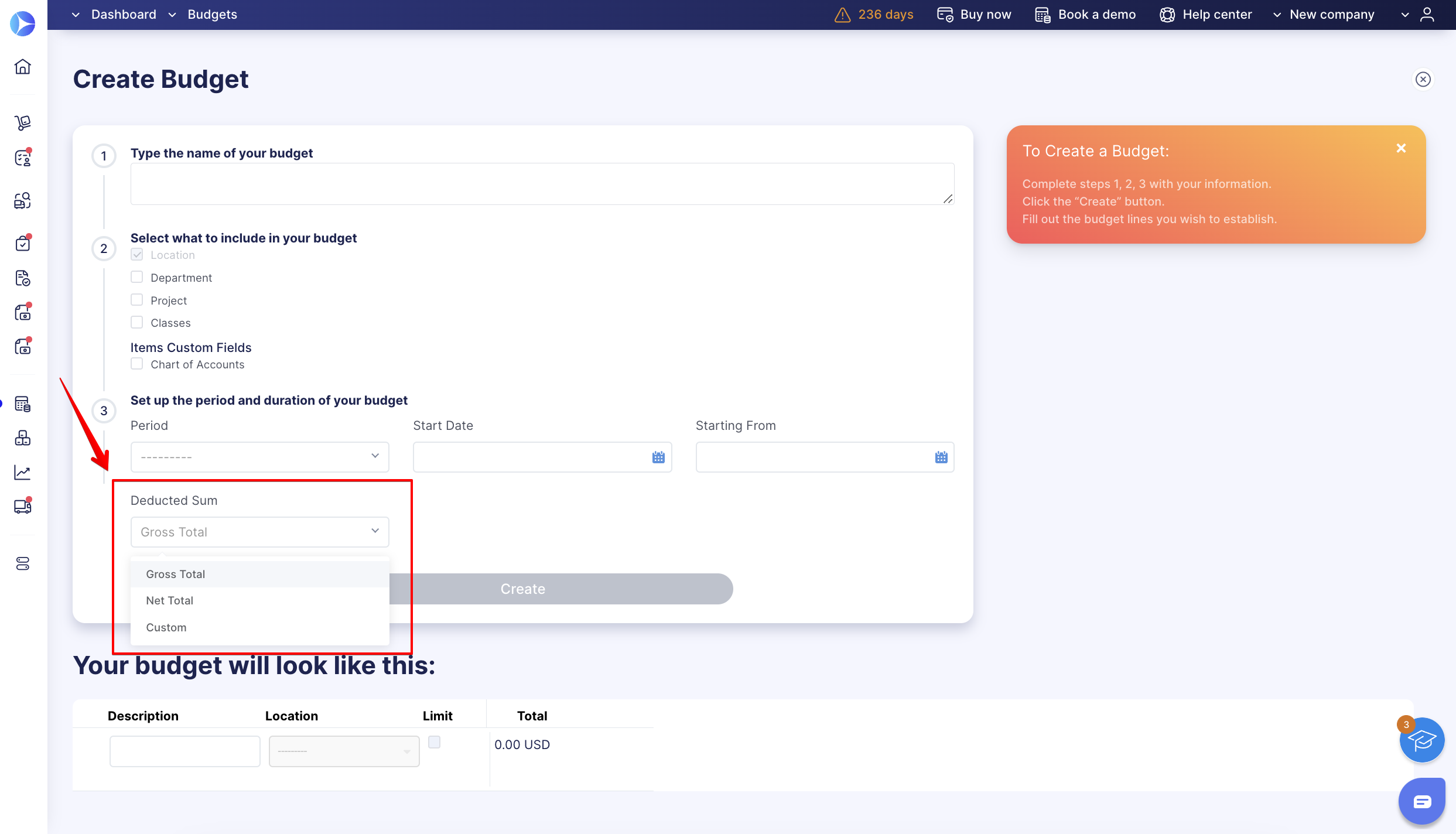The image size is (1456, 834).
Task: Open the Location dropdown in preview table
Action: 344,751
